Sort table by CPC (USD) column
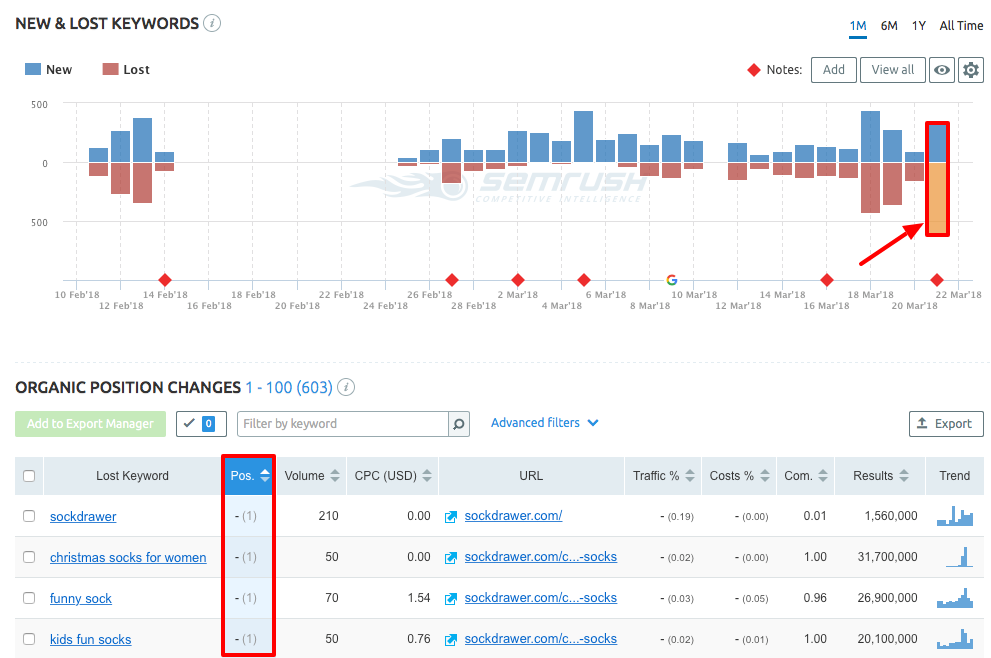The height and width of the screenshot is (658, 991). coord(392,476)
